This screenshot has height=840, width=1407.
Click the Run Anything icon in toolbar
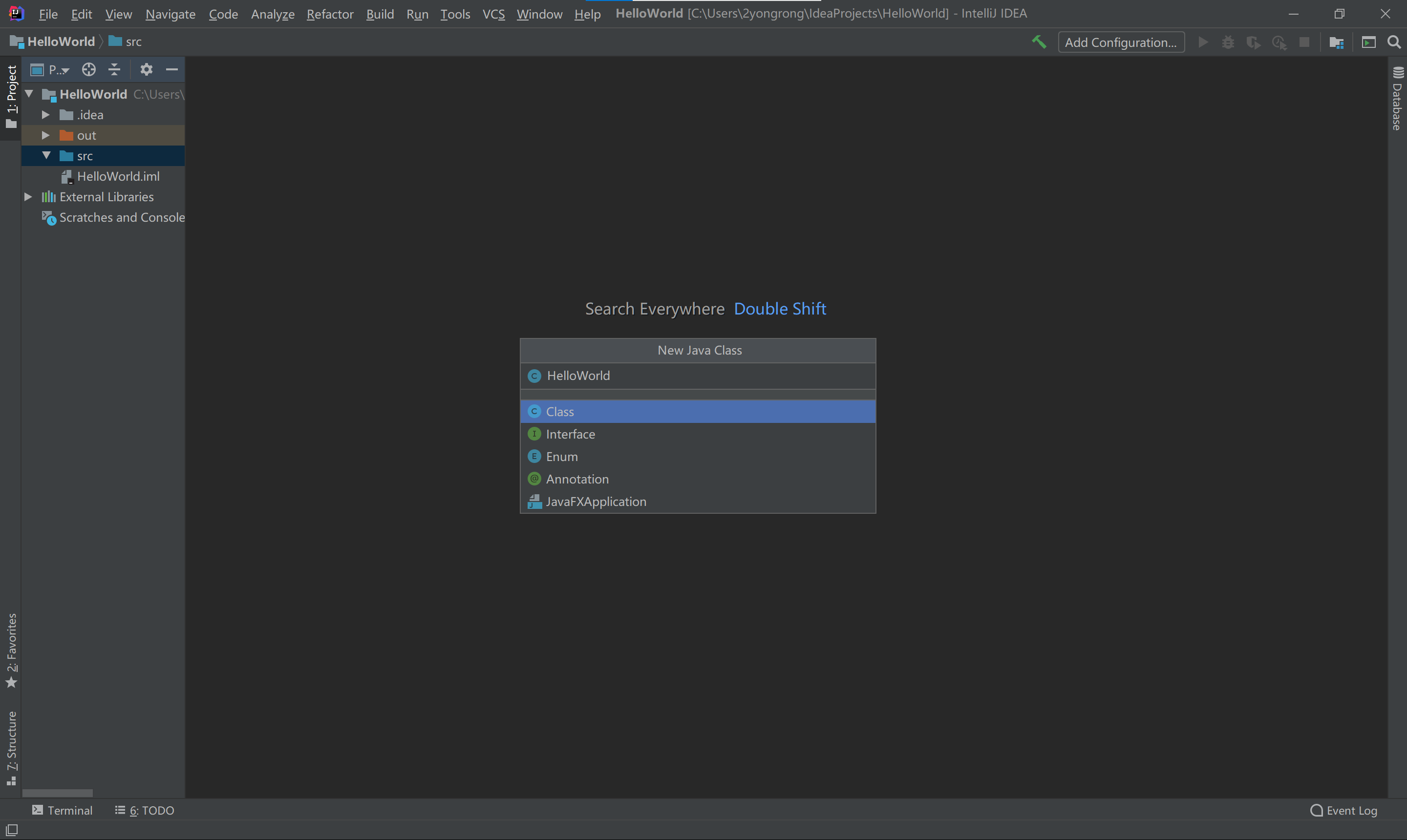[x=1368, y=42]
